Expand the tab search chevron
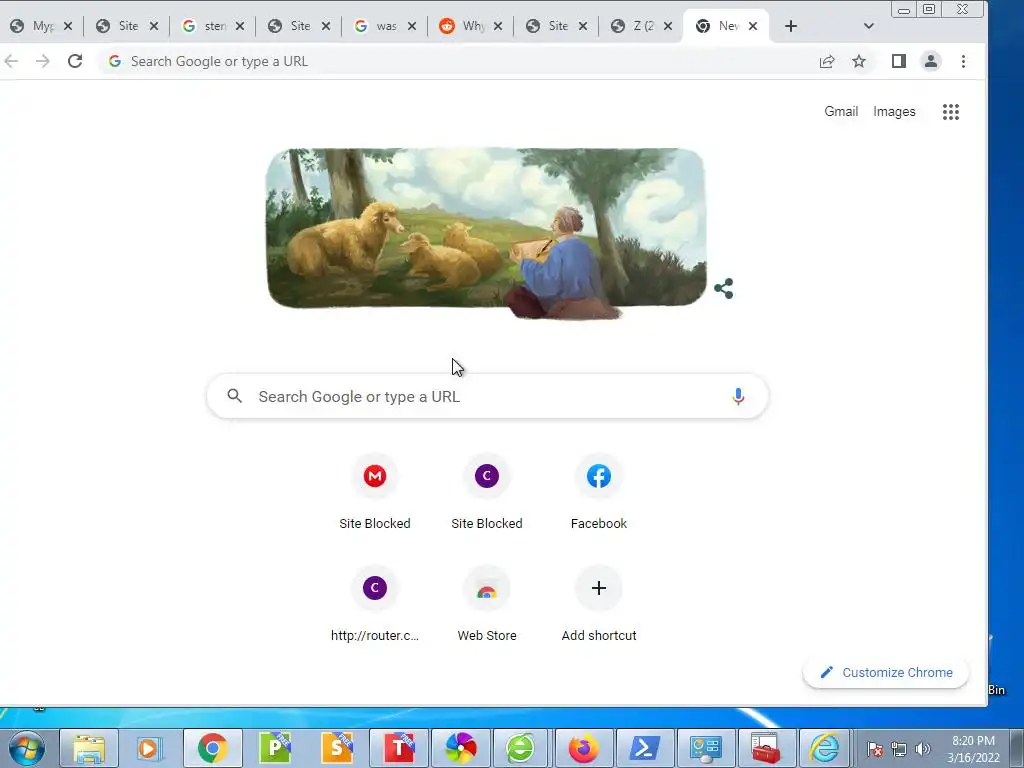 point(869,26)
